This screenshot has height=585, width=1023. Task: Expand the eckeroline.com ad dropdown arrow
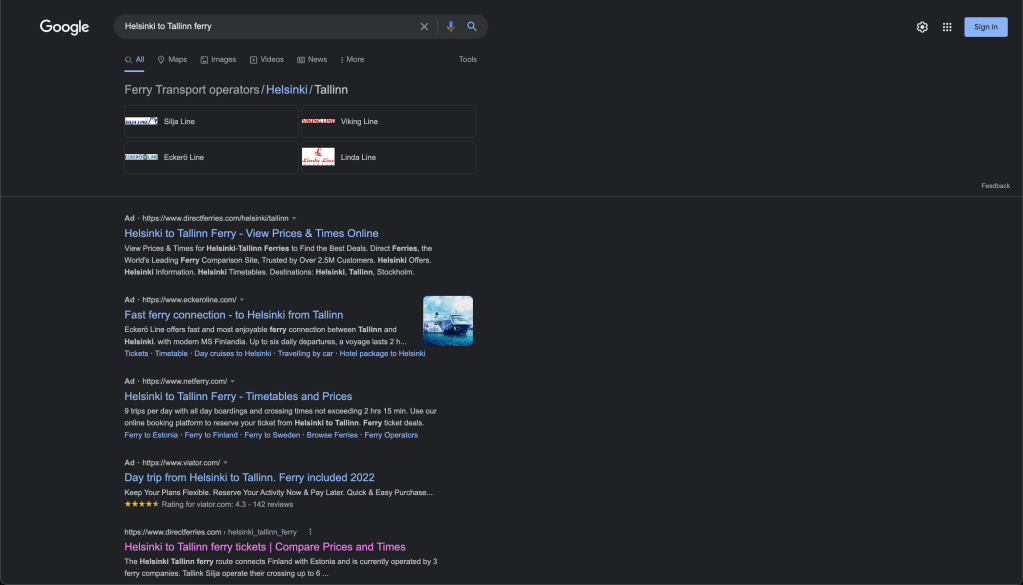[242, 300]
